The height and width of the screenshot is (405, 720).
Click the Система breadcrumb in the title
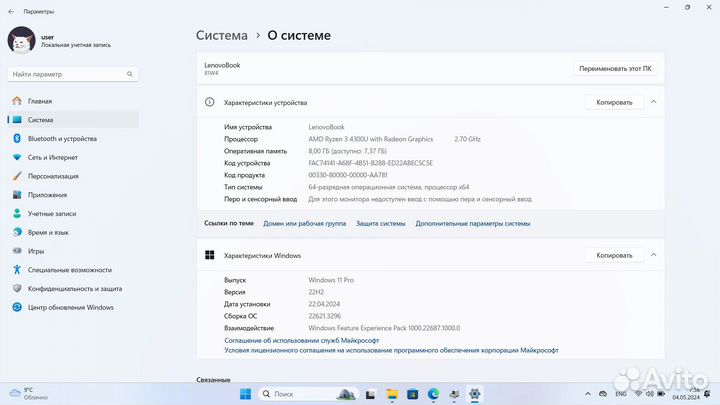pos(222,35)
